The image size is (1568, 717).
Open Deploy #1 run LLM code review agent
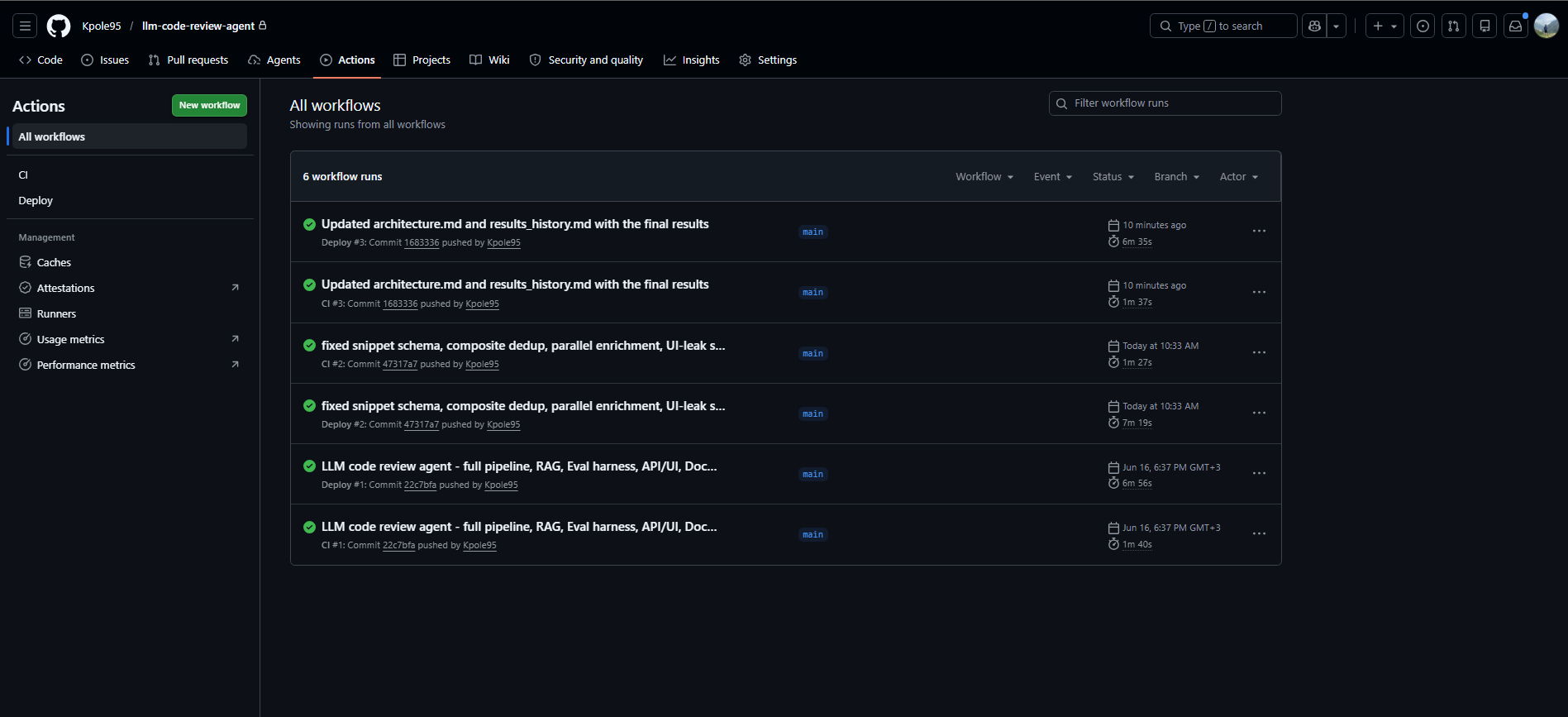point(519,466)
